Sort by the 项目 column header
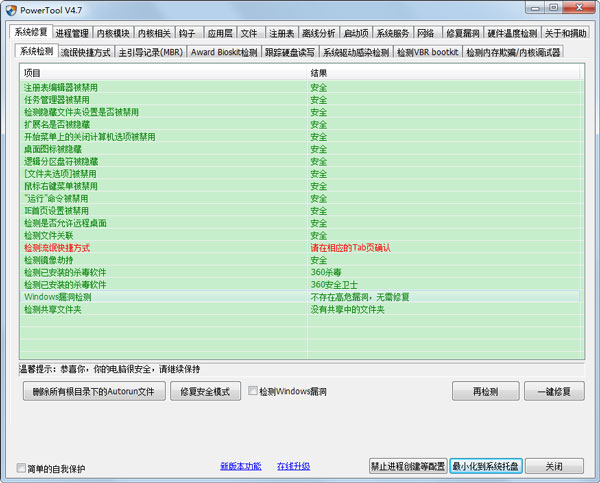The height and width of the screenshot is (483, 600). [x=160, y=73]
